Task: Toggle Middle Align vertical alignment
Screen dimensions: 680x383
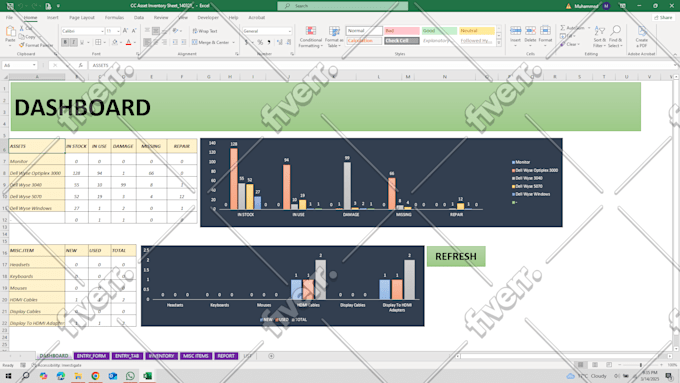Action: [156, 31]
